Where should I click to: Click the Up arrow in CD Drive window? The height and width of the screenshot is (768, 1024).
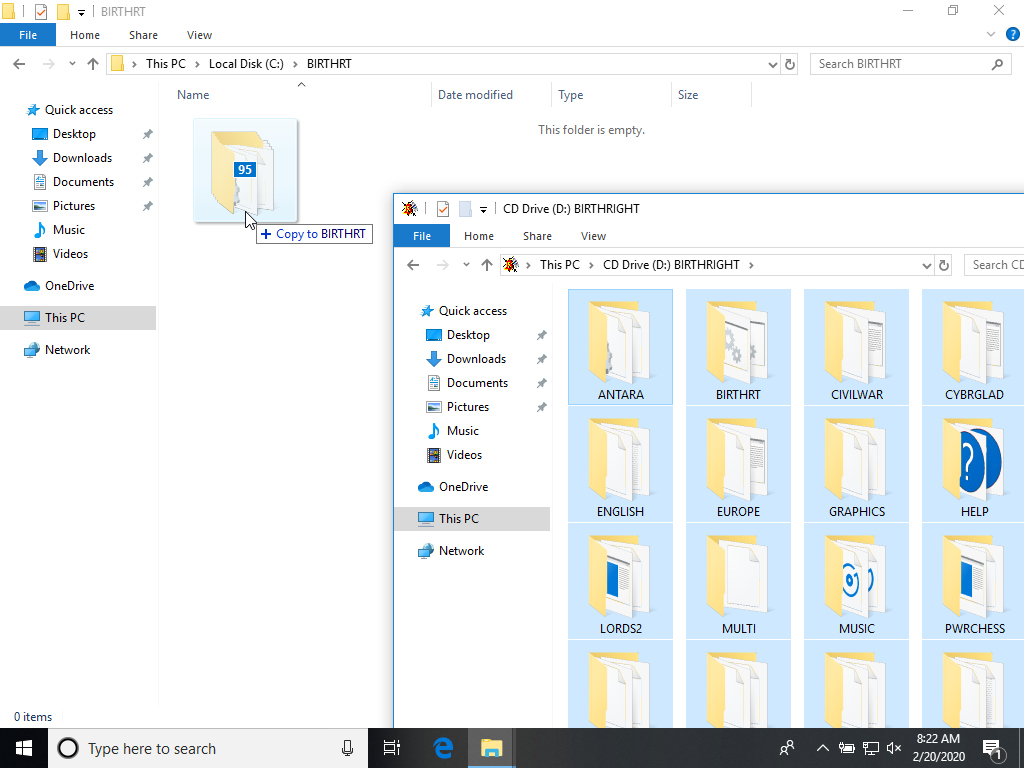click(487, 265)
